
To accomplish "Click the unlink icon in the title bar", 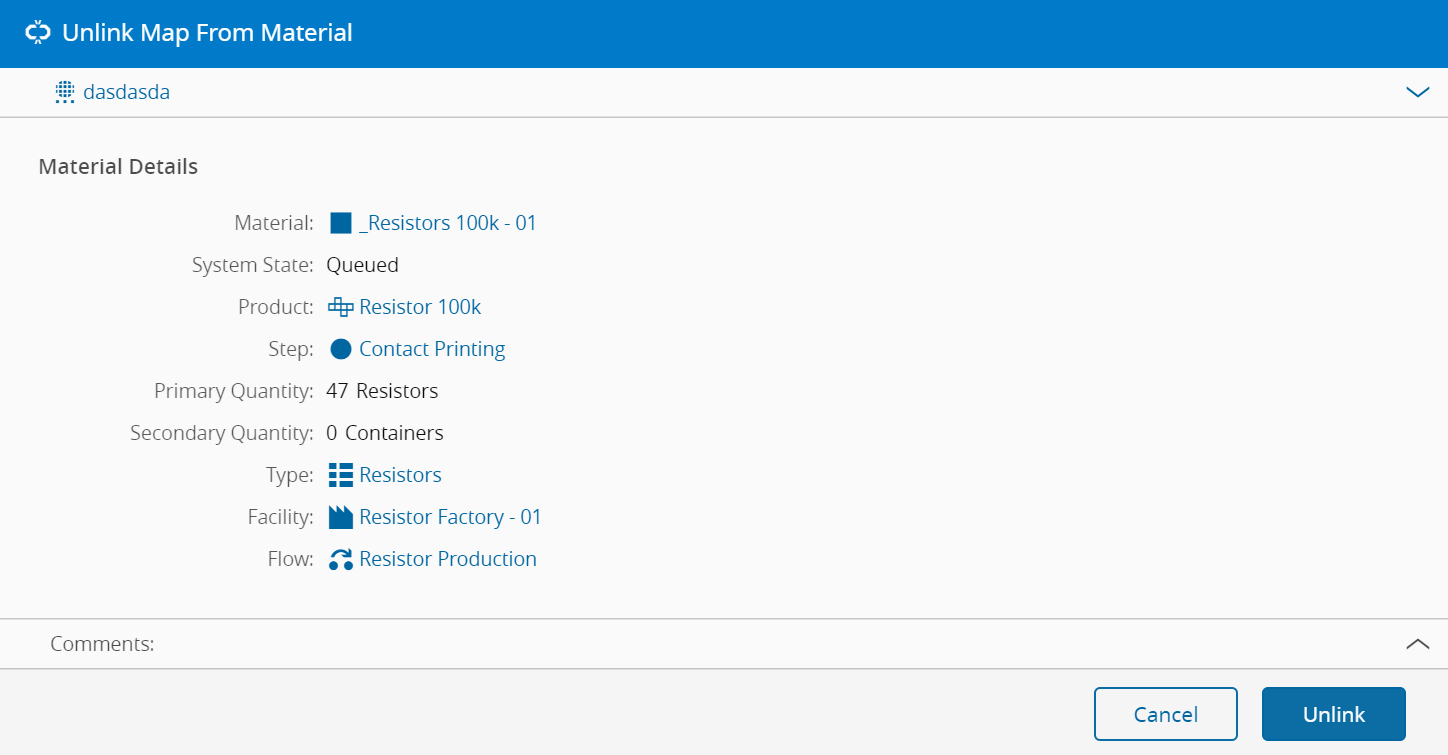I will [x=38, y=33].
